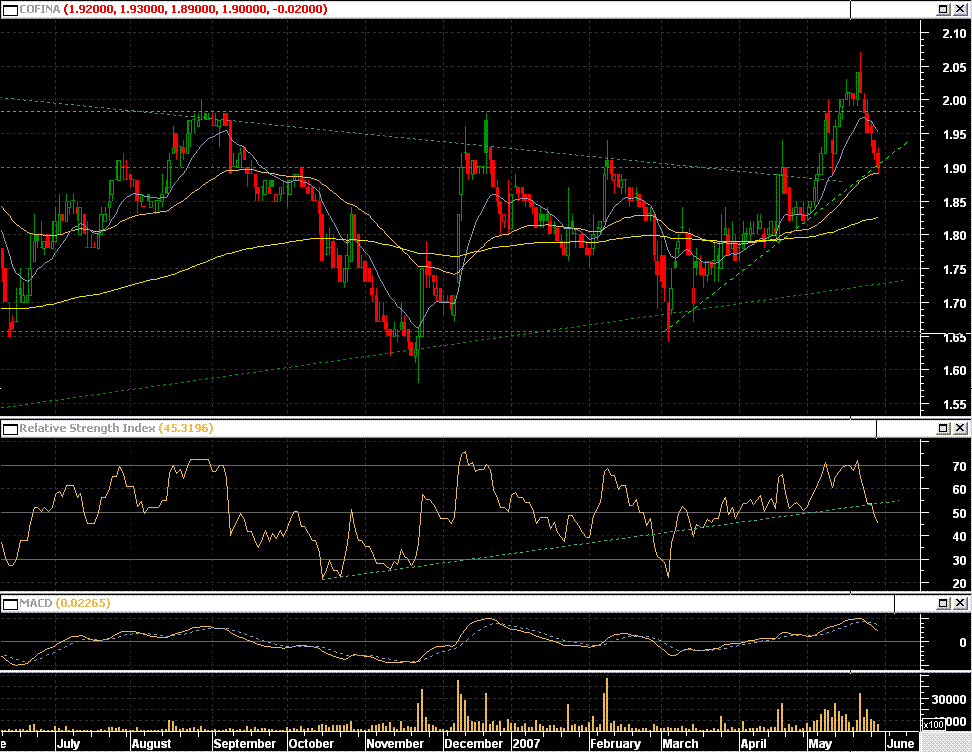Click the 2.00 price axis label
This screenshot has height=752, width=972.
point(954,100)
